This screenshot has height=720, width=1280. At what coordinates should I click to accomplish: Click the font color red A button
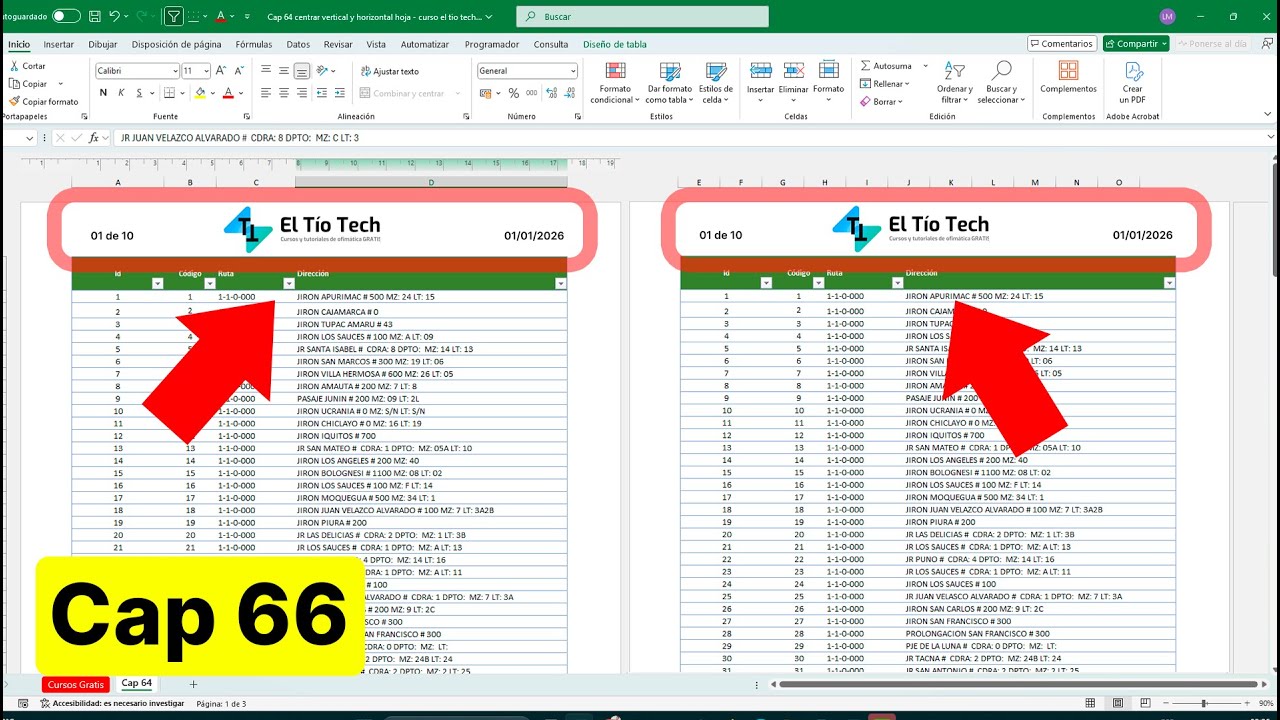pos(228,93)
